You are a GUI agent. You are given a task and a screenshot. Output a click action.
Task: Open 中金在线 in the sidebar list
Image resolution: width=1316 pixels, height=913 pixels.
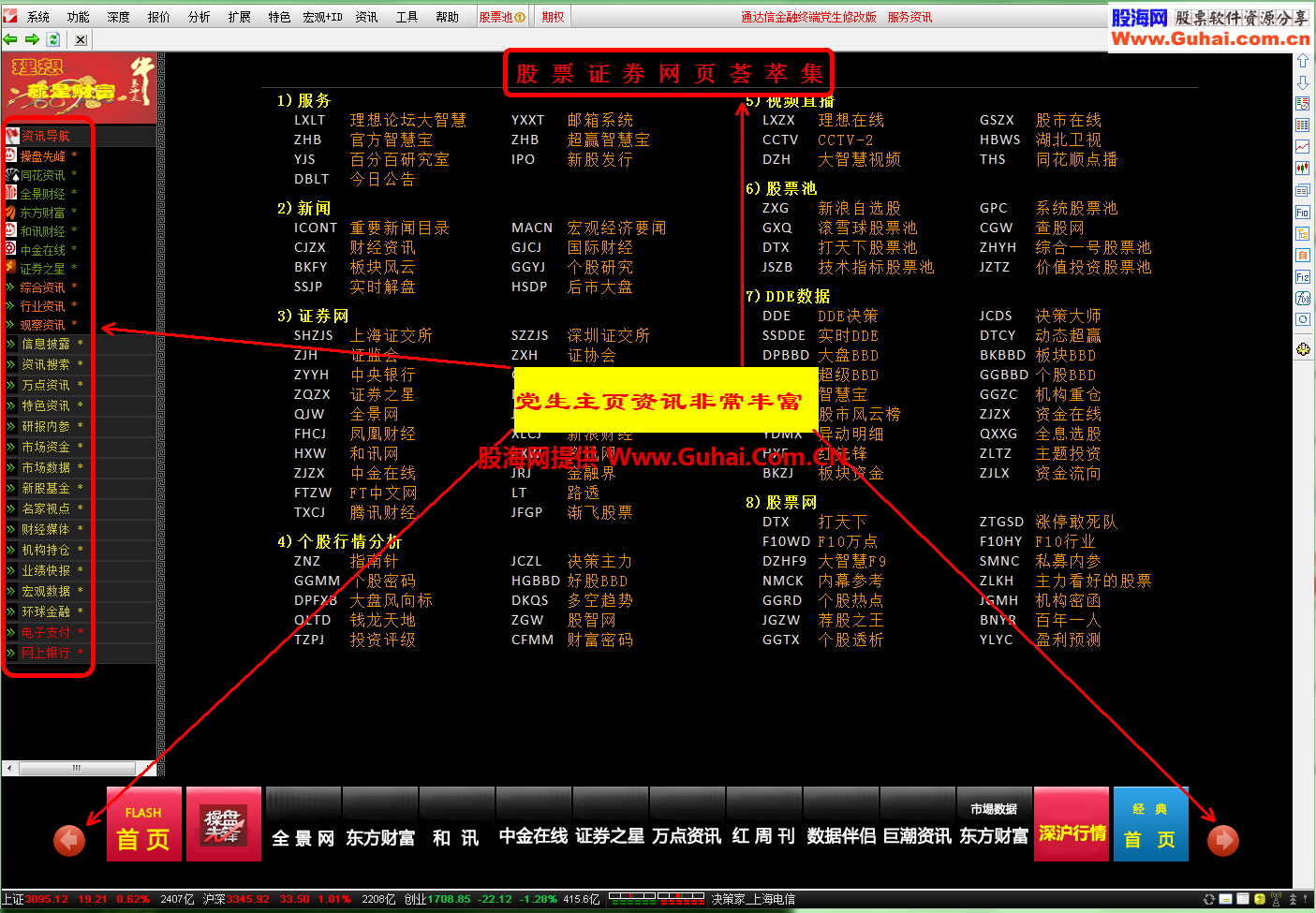[x=43, y=250]
